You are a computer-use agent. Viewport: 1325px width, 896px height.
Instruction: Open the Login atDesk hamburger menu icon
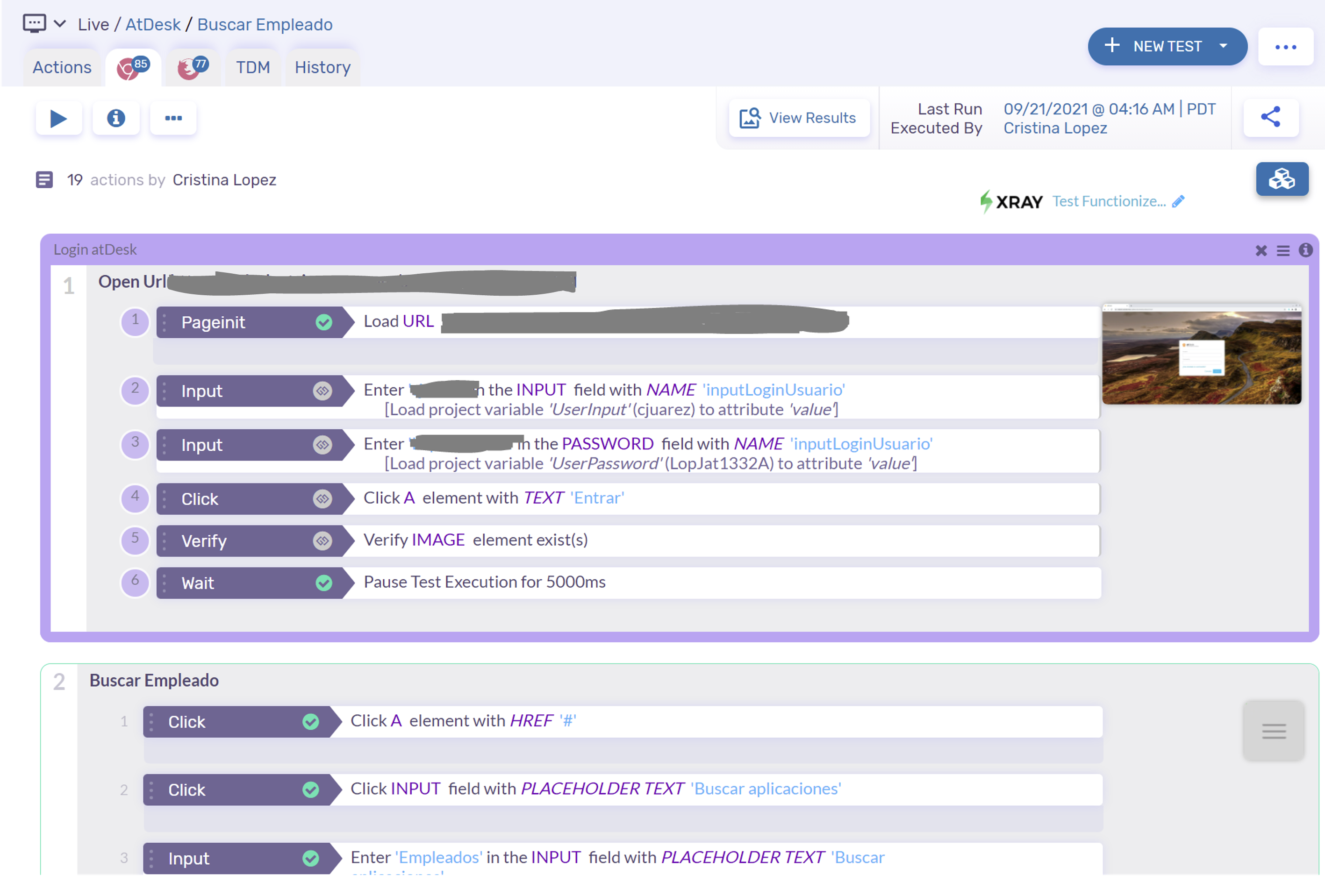point(1283,251)
